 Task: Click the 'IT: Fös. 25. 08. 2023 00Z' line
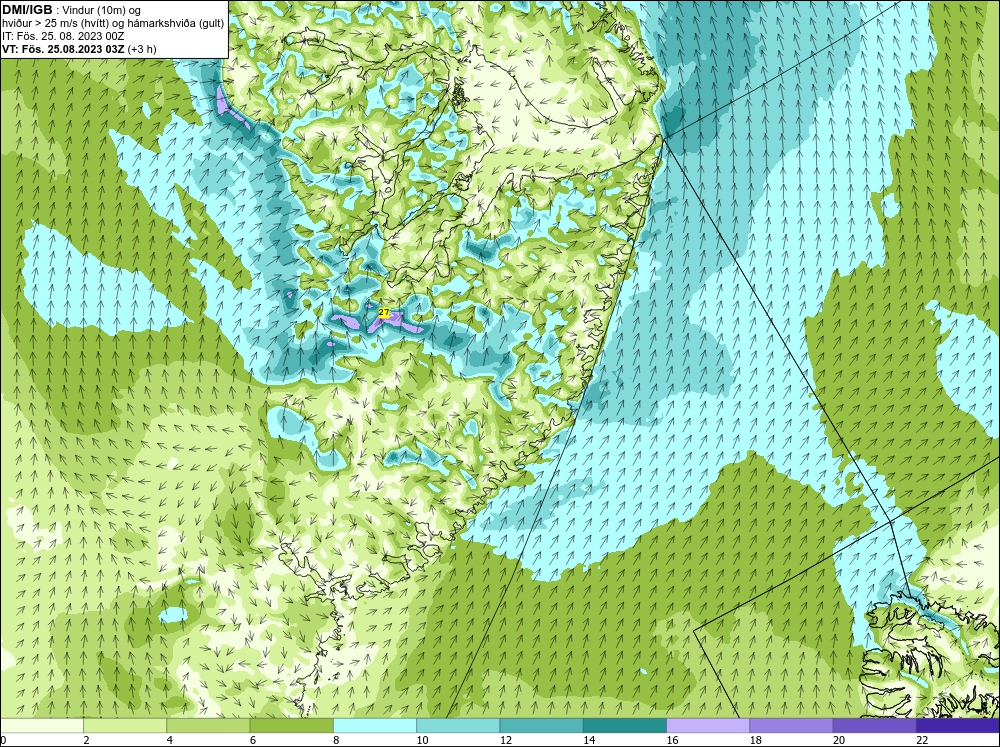(x=63, y=36)
